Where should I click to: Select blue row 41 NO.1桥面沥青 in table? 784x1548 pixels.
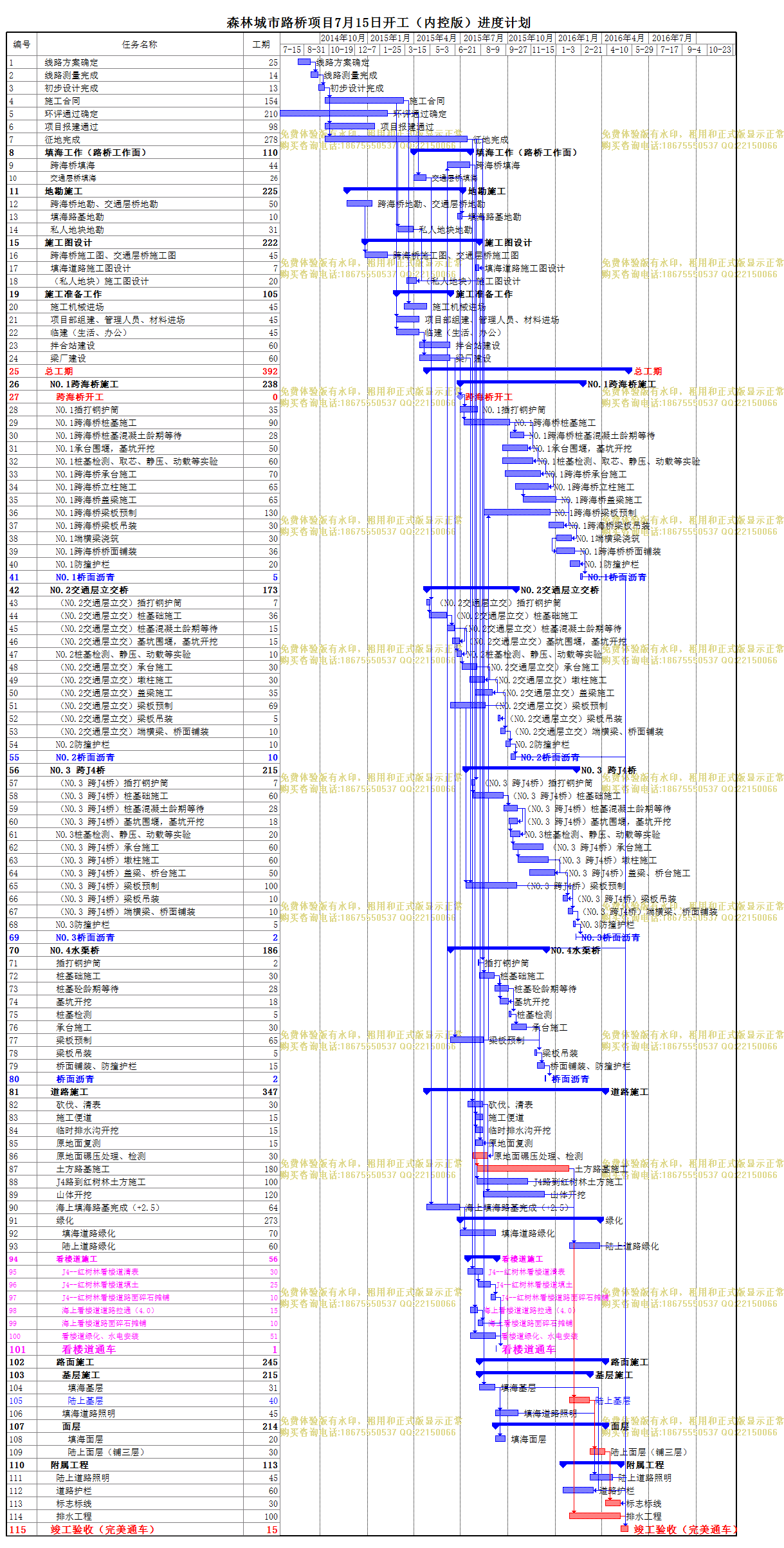pos(143,577)
